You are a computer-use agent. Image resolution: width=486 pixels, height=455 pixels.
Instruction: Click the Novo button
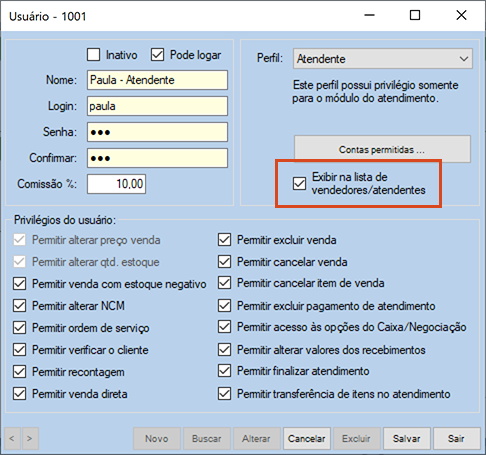[157, 439]
